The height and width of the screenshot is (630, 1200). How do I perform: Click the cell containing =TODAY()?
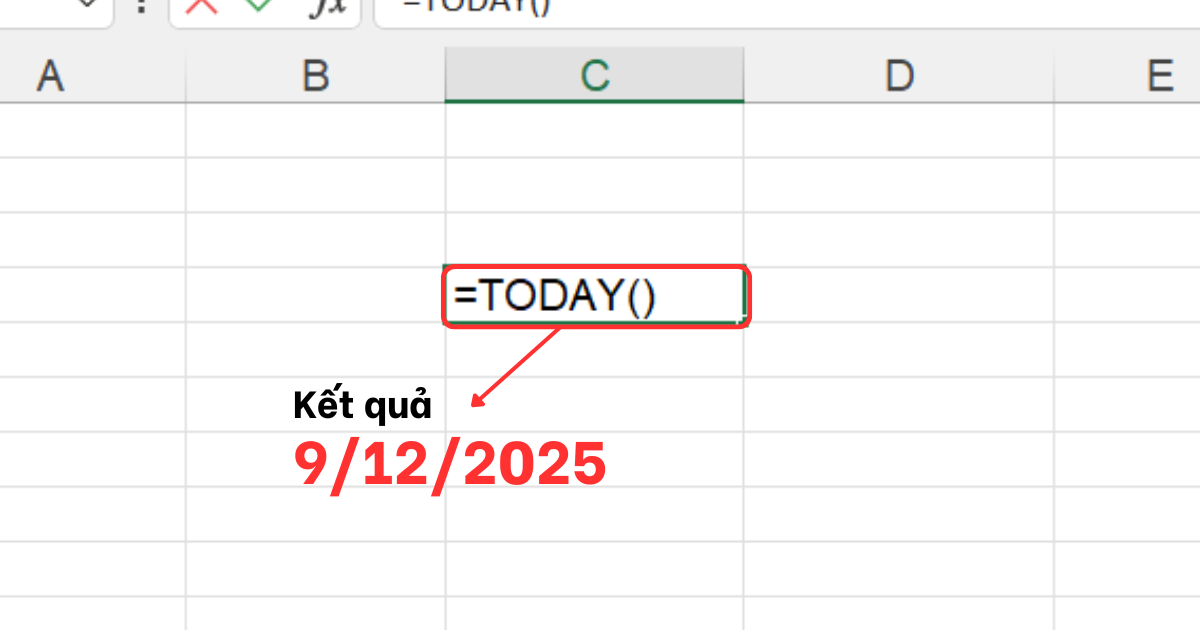pos(595,296)
